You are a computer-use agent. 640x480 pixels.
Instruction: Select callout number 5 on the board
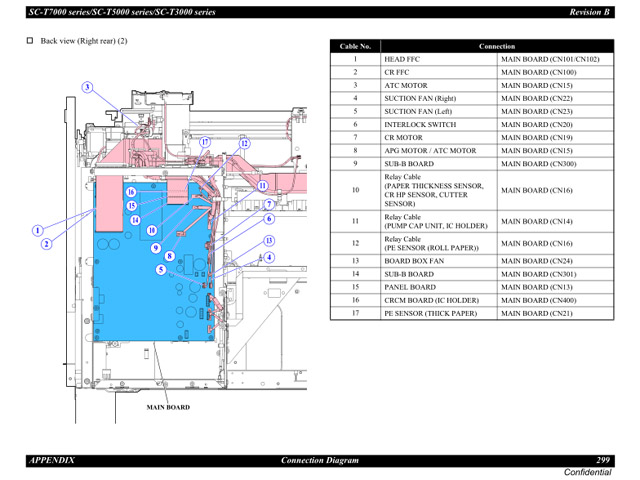160,269
